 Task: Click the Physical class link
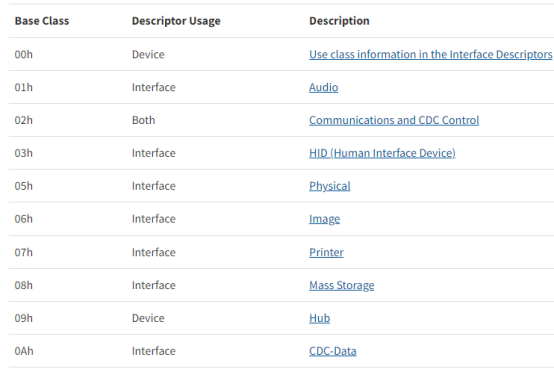tap(330, 186)
